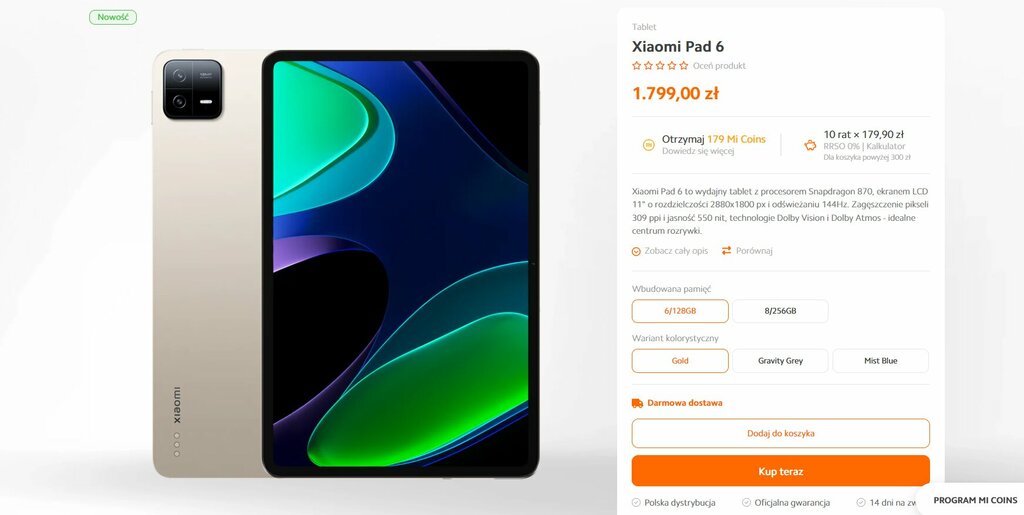The height and width of the screenshot is (515, 1024).
Task: Click the circled chevron next to Zobacz cały opis
Action: click(x=636, y=251)
